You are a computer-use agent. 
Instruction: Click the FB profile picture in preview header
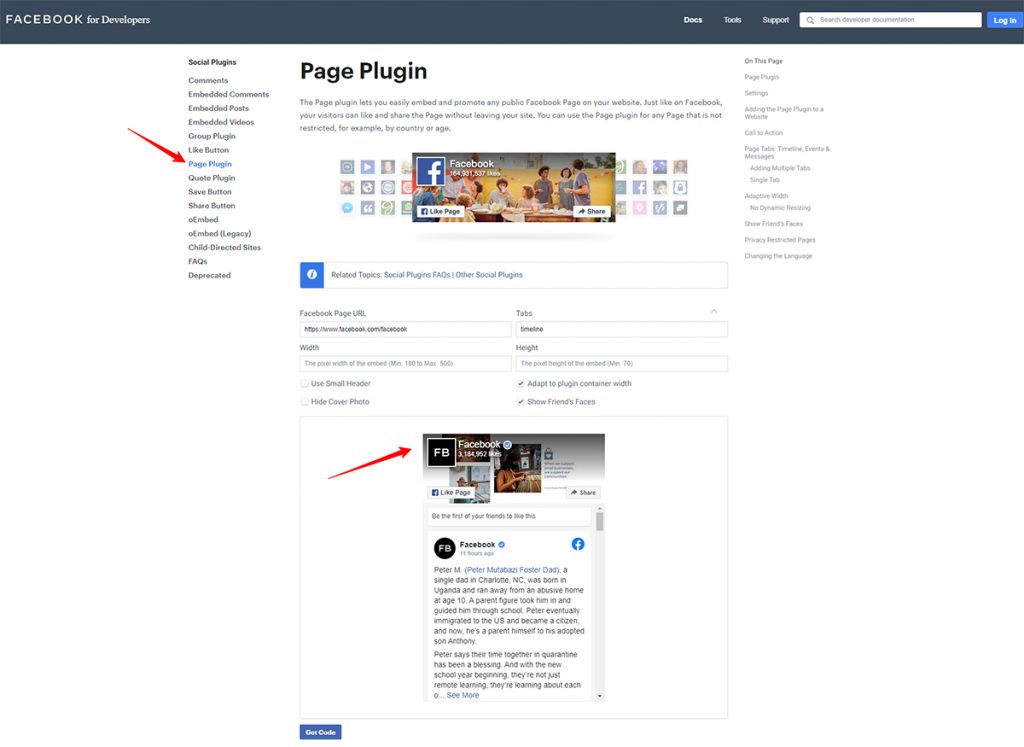click(x=442, y=453)
